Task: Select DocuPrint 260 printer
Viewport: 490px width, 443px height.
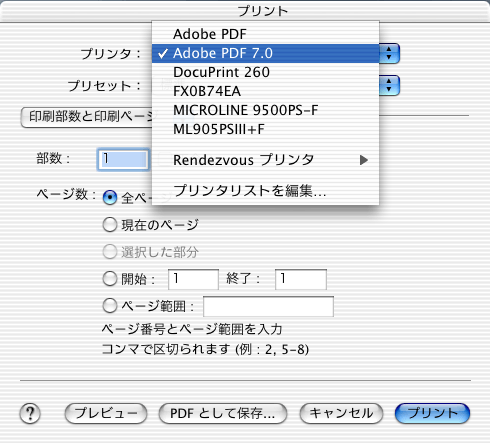Action: 265,72
